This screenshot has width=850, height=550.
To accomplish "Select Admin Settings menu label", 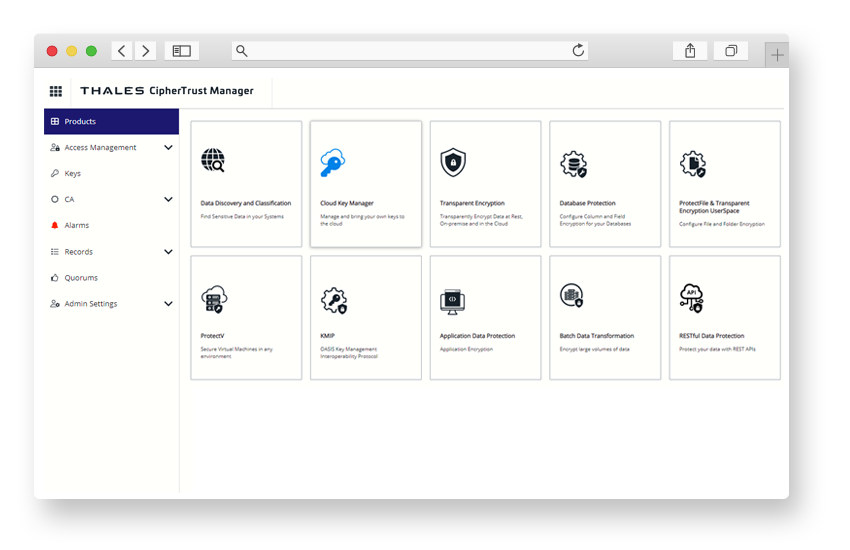I will [91, 303].
